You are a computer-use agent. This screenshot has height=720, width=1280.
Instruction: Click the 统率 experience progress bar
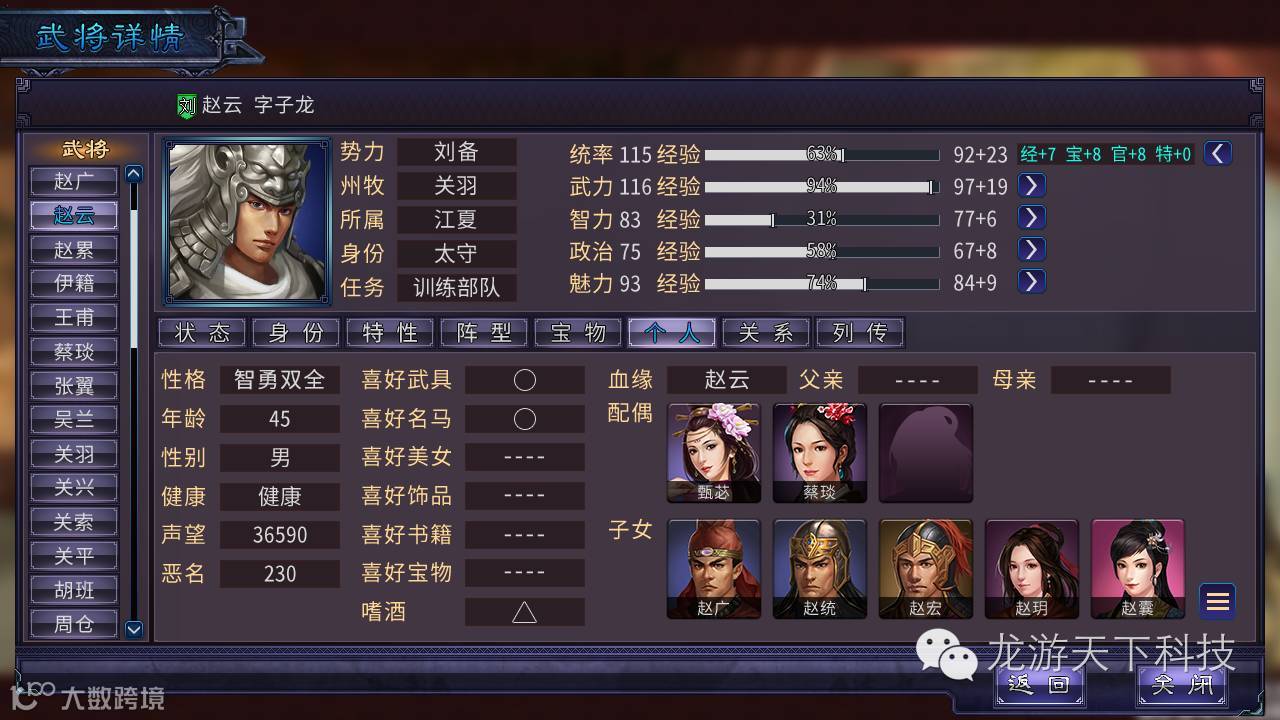[x=822, y=155]
